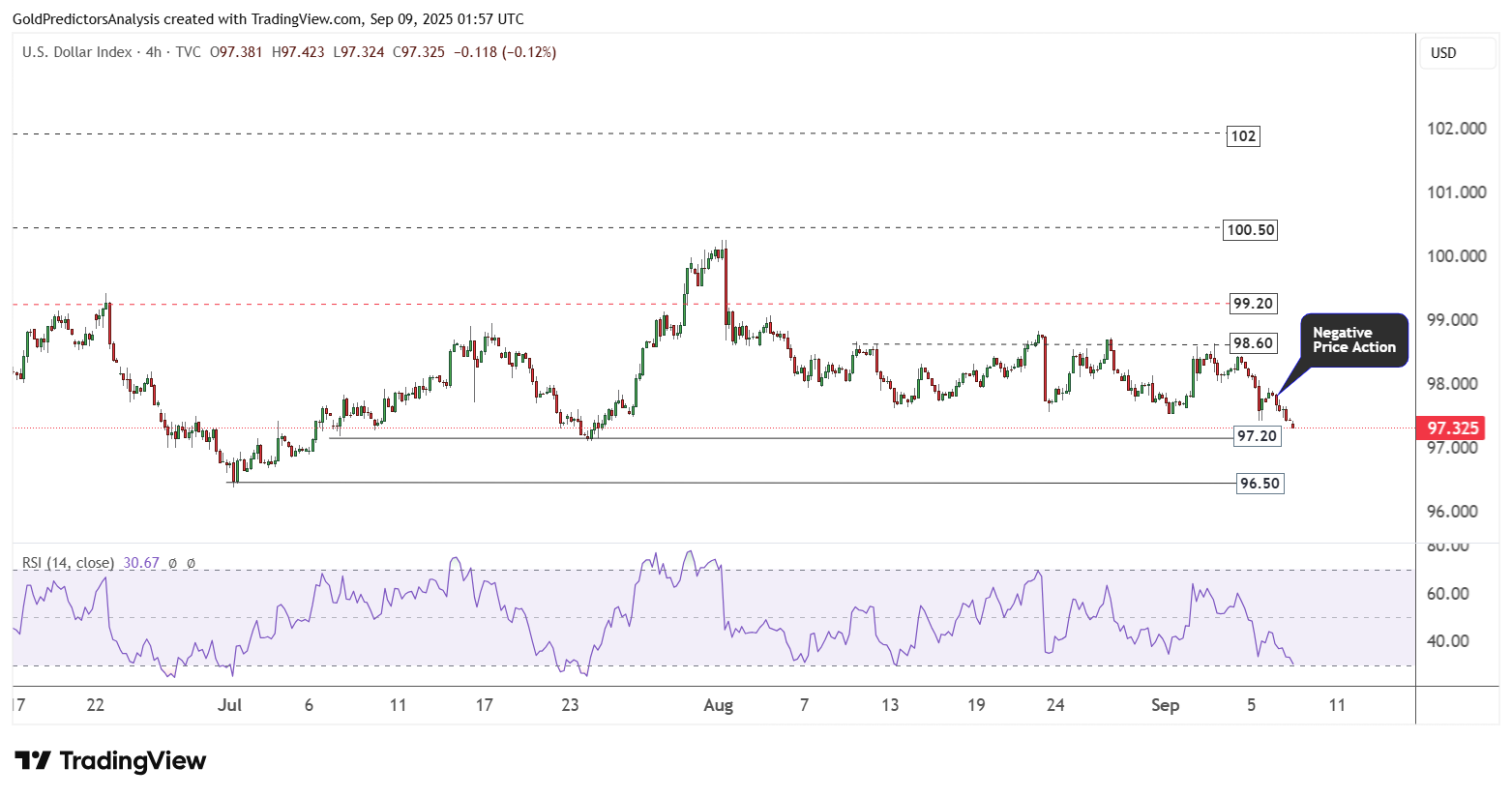Select the 96.50 support line label
Image resolution: width=1512 pixels, height=797 pixels.
[1260, 484]
